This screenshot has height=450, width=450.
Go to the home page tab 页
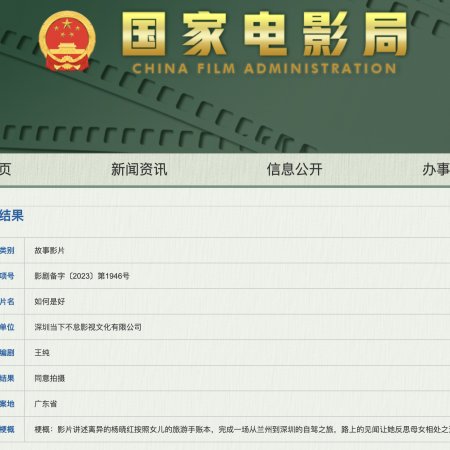click(5, 169)
